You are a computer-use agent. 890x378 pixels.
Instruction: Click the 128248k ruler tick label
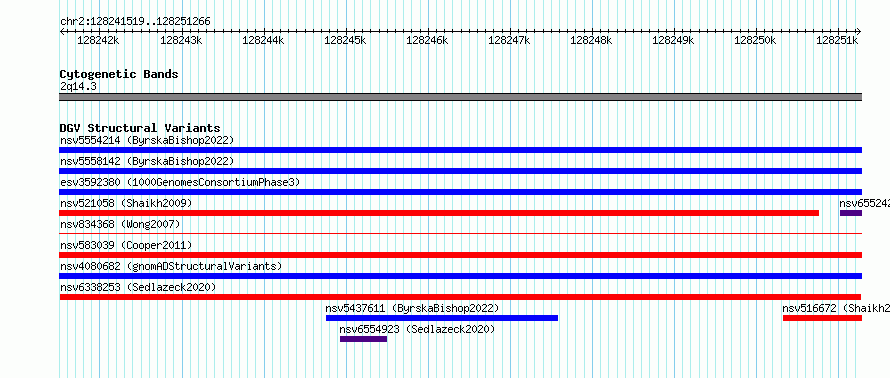(x=591, y=40)
